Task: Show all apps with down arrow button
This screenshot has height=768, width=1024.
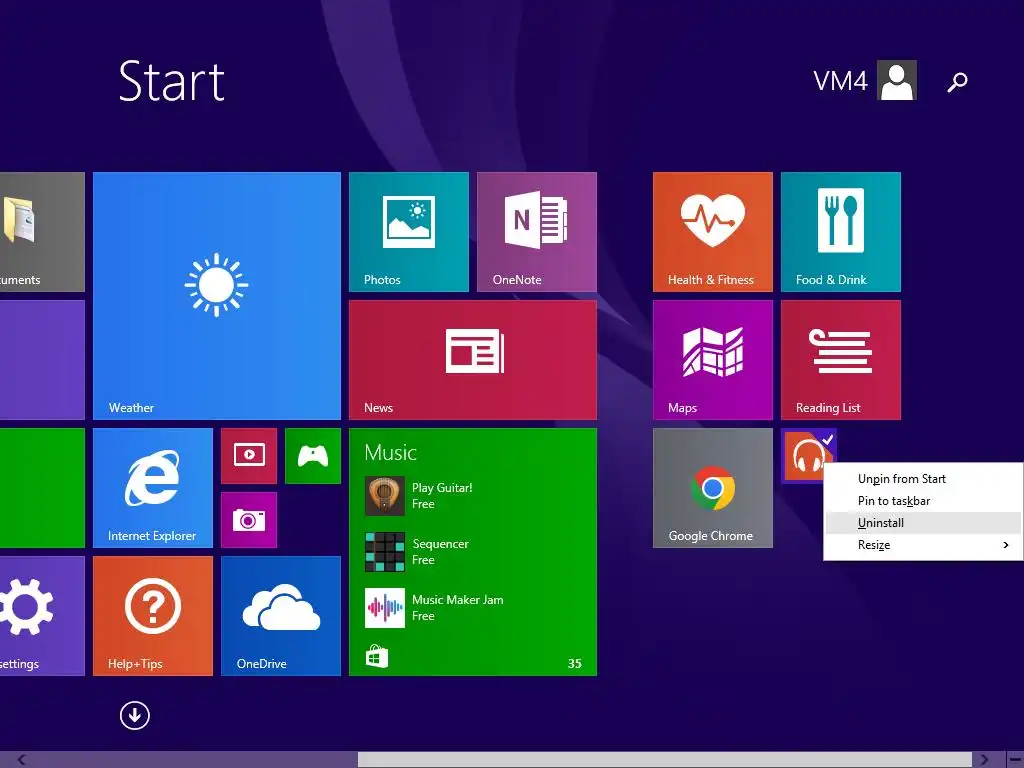Action: [x=135, y=715]
